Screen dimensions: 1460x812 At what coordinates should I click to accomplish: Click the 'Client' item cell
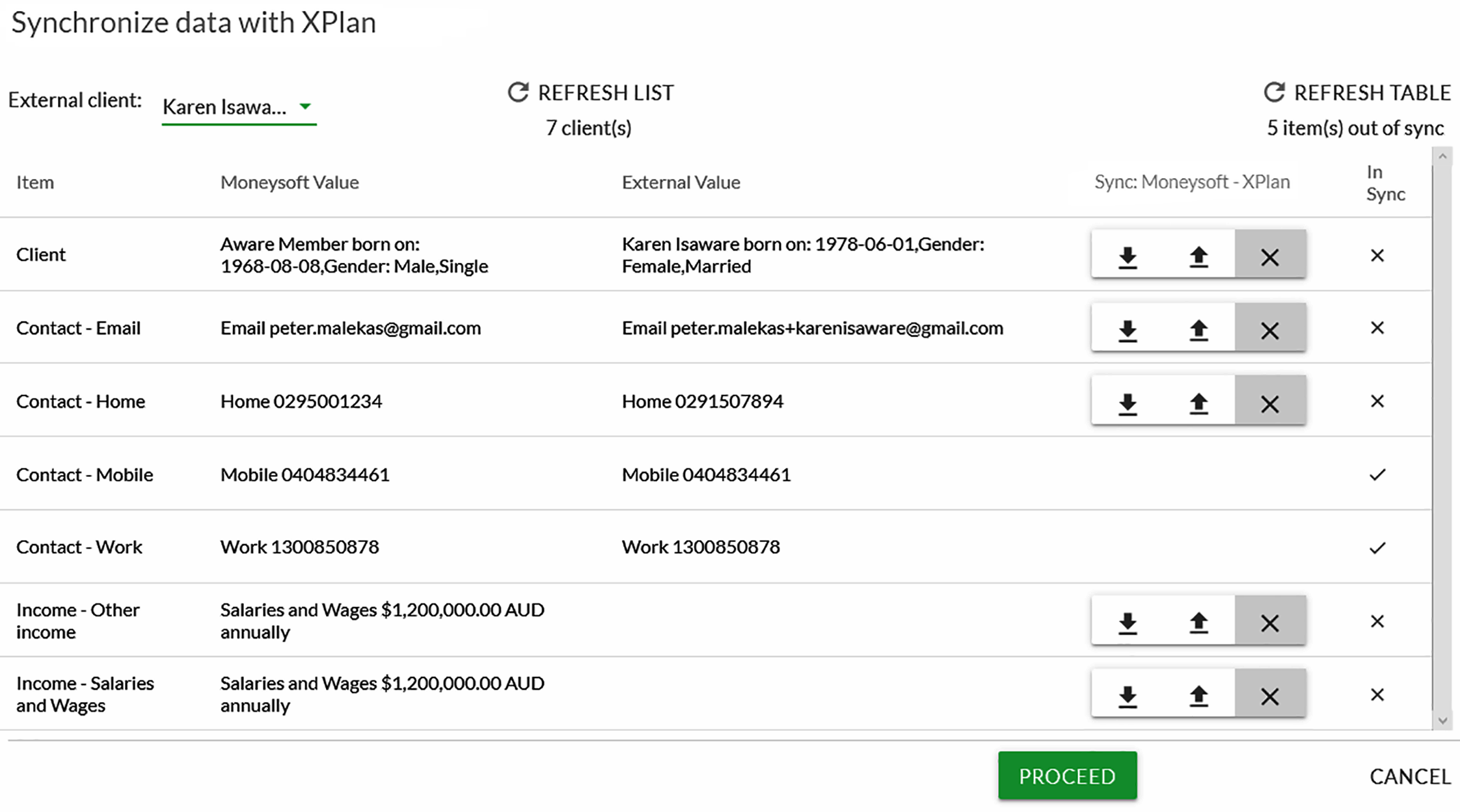(41, 254)
